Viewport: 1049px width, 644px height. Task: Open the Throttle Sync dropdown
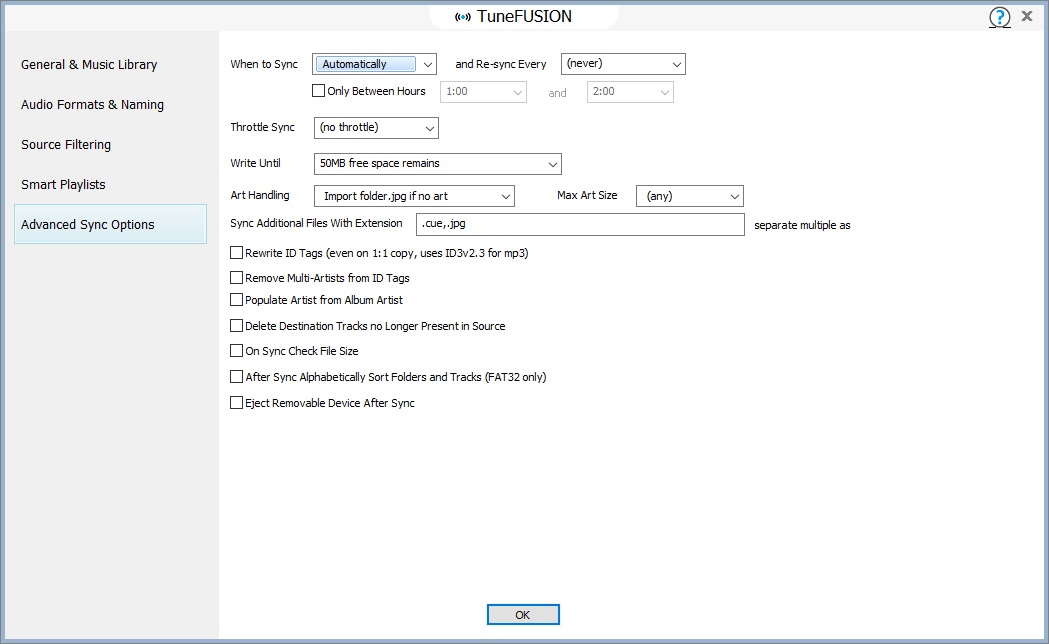[x=376, y=128]
